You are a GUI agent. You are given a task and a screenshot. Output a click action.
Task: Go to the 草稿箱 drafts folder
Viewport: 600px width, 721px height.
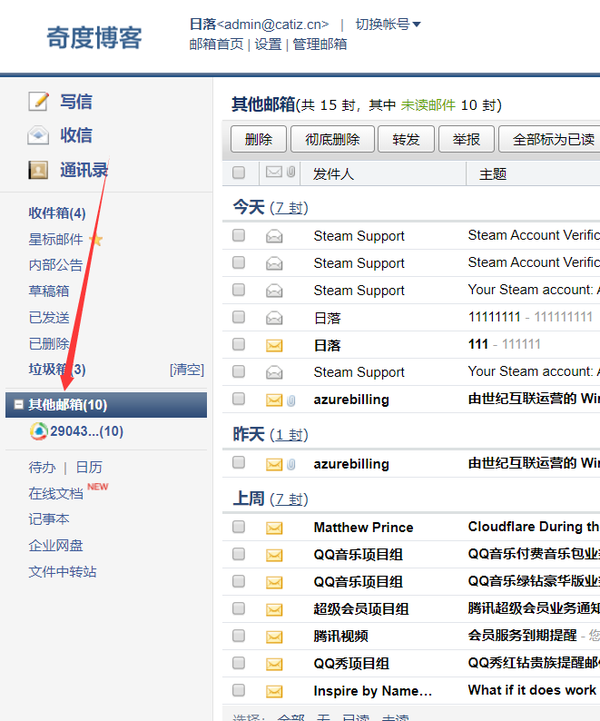49,291
